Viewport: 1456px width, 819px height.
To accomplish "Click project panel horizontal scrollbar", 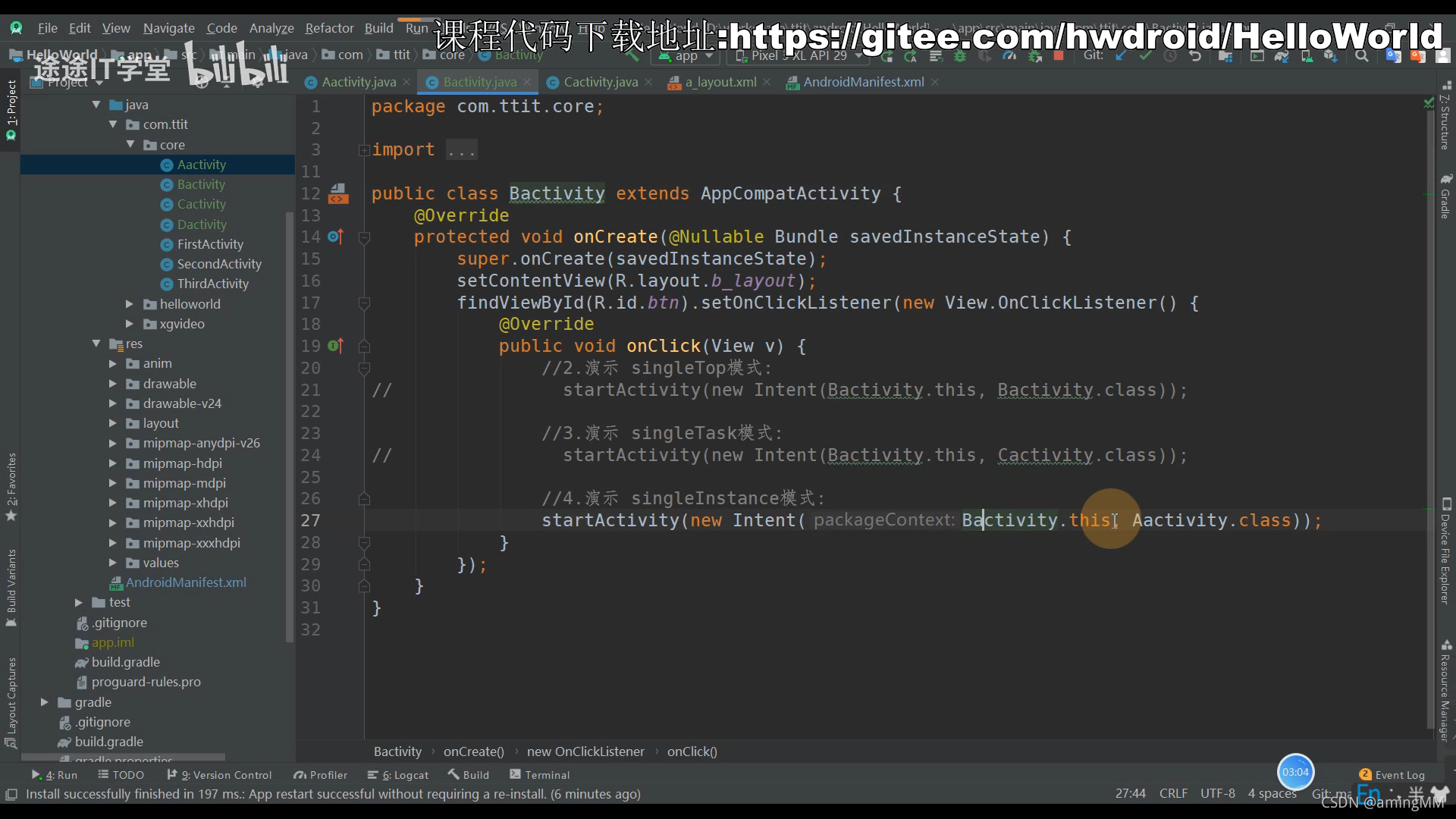I will pos(123,758).
